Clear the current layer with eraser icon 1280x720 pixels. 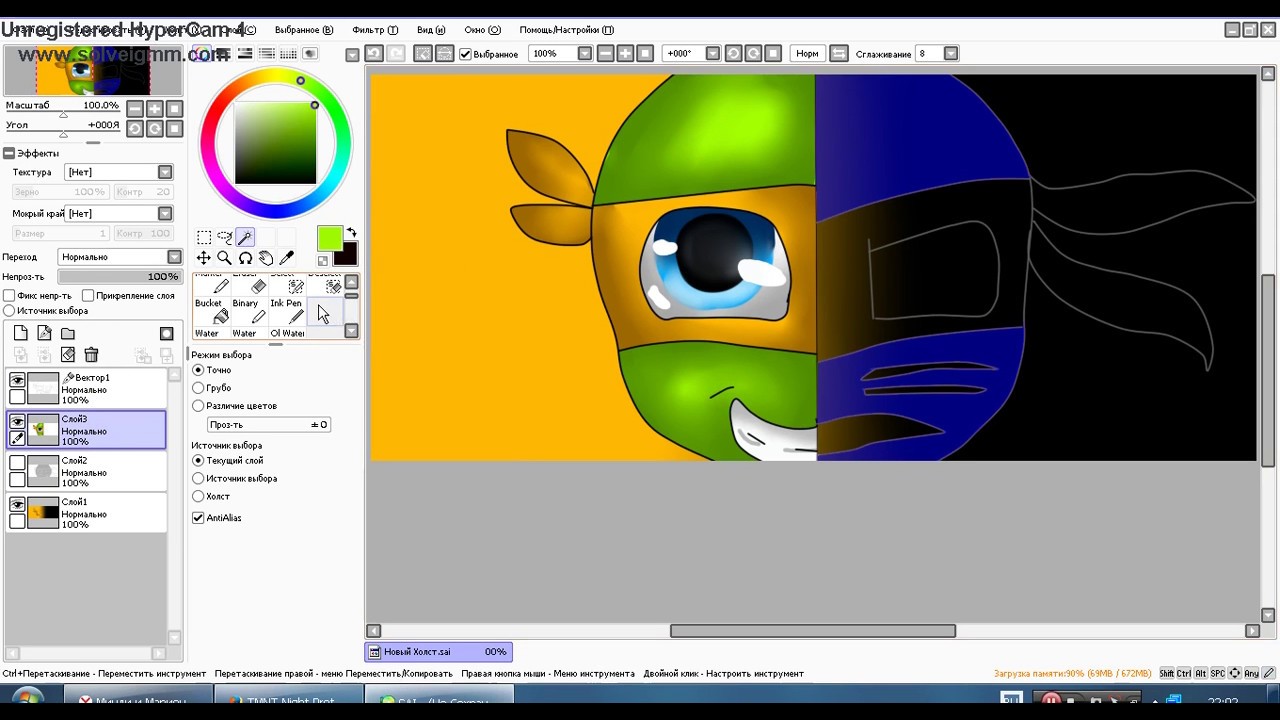click(68, 354)
